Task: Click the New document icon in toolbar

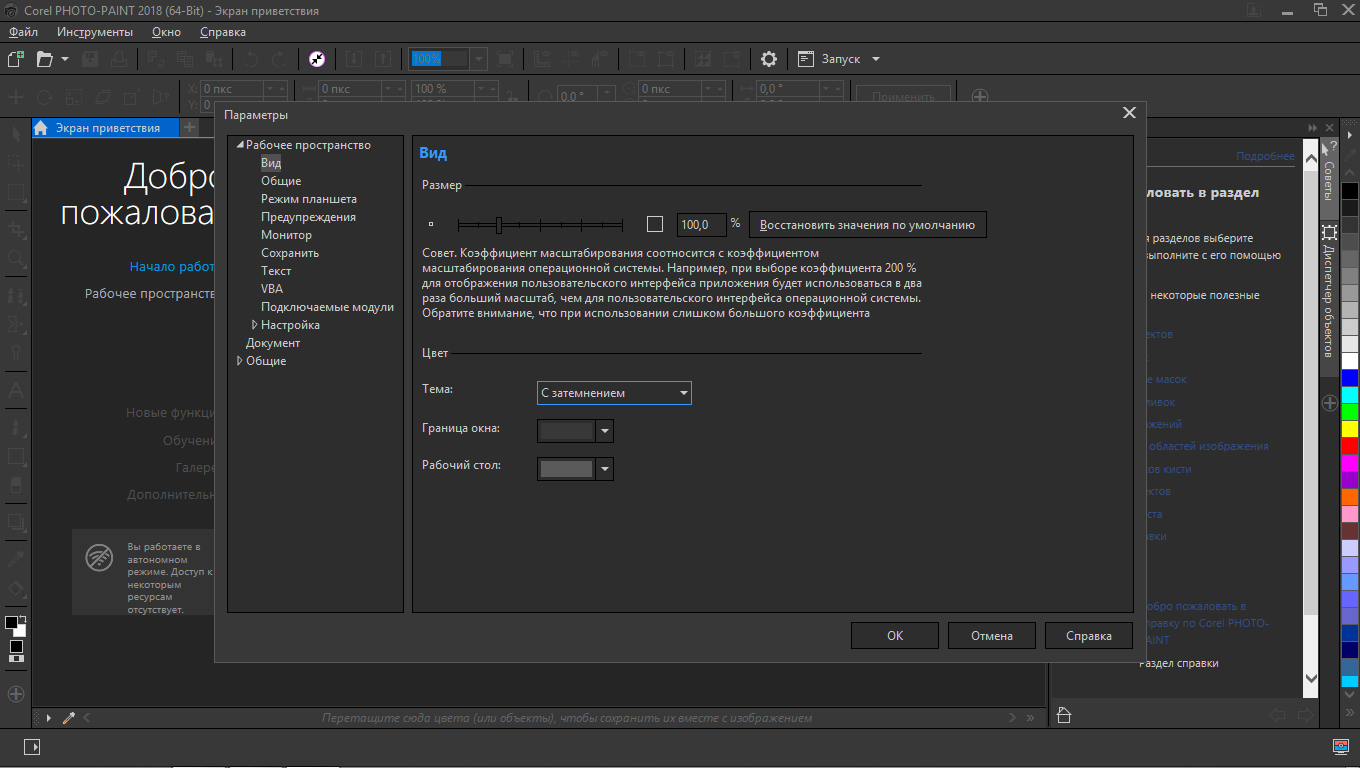Action: (16, 59)
